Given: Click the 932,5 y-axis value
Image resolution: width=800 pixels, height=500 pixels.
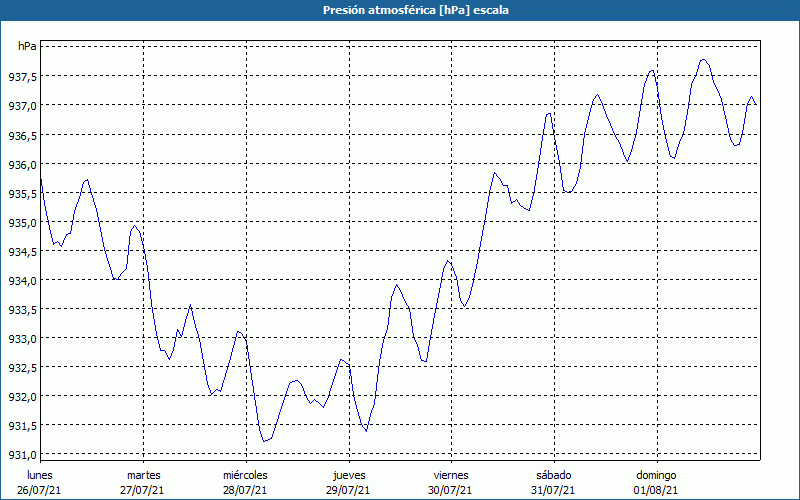Looking at the screenshot, I should 22,368.
